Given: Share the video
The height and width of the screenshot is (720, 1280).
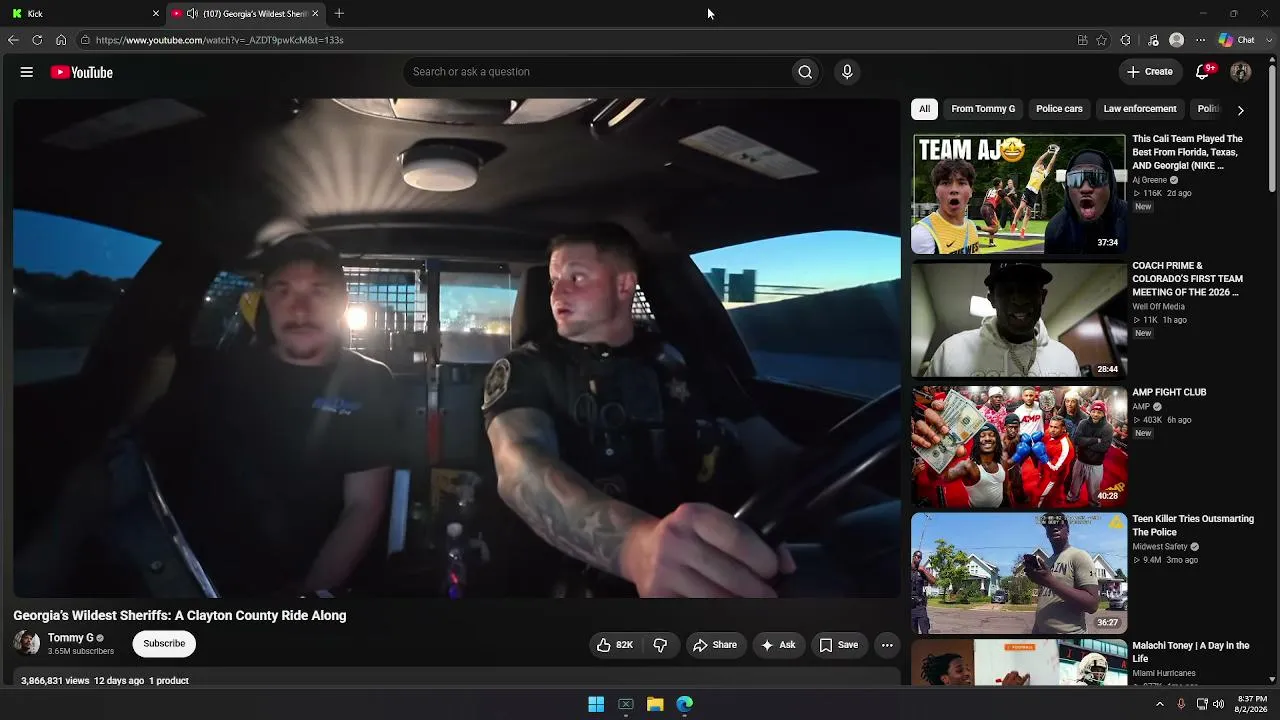Looking at the screenshot, I should (715, 645).
